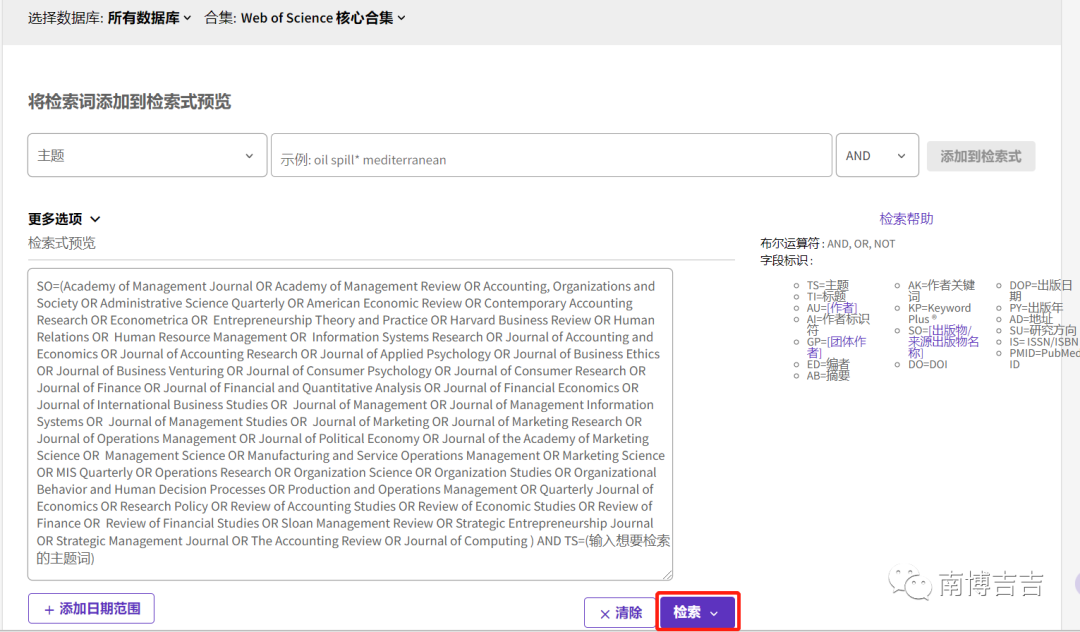Click the X icon on 清除
The width and height of the screenshot is (1080, 632).
point(605,614)
